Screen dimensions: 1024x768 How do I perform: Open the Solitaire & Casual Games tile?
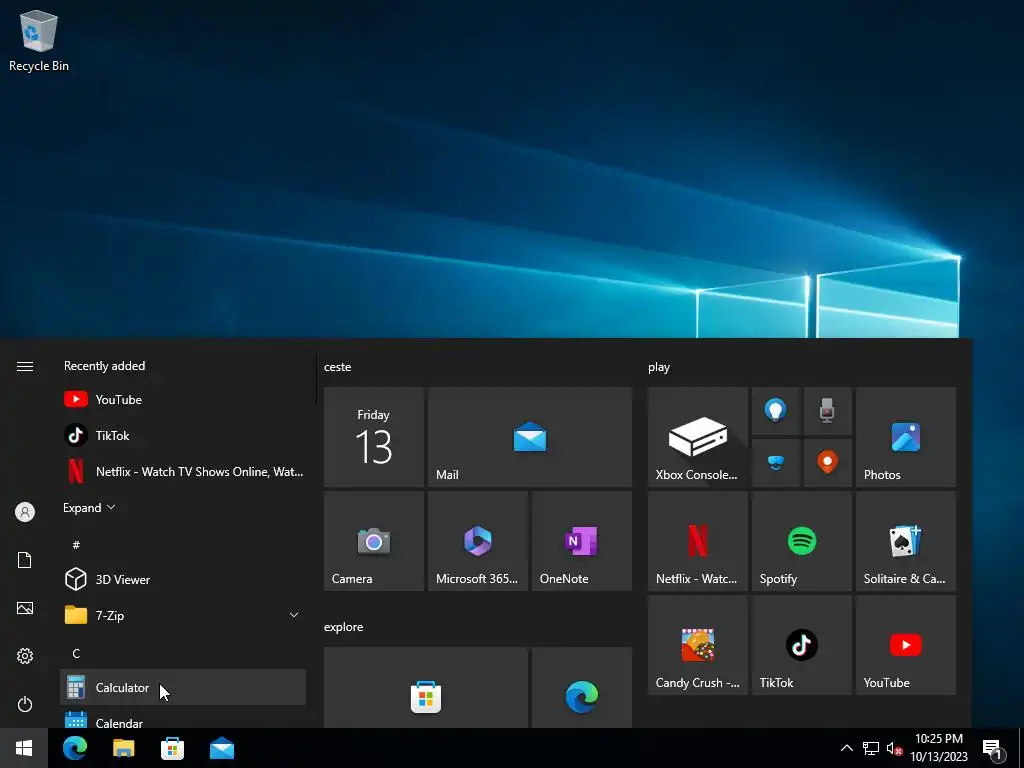tap(906, 541)
